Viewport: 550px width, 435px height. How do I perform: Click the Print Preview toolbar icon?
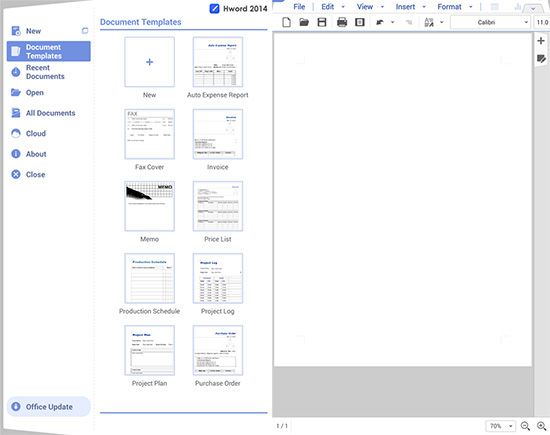(x=360, y=22)
